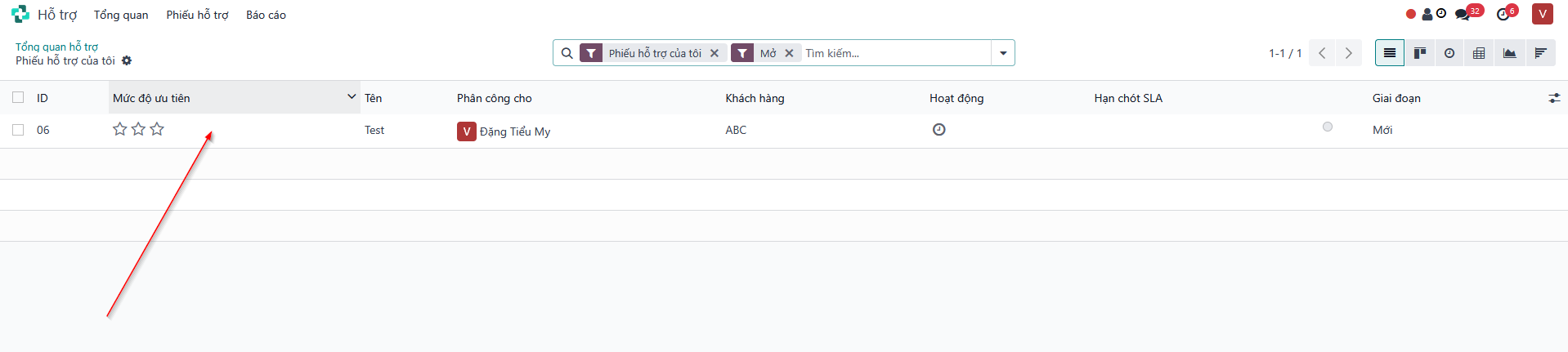Switch to Graph view
The height and width of the screenshot is (352, 1568).
coord(1509,53)
